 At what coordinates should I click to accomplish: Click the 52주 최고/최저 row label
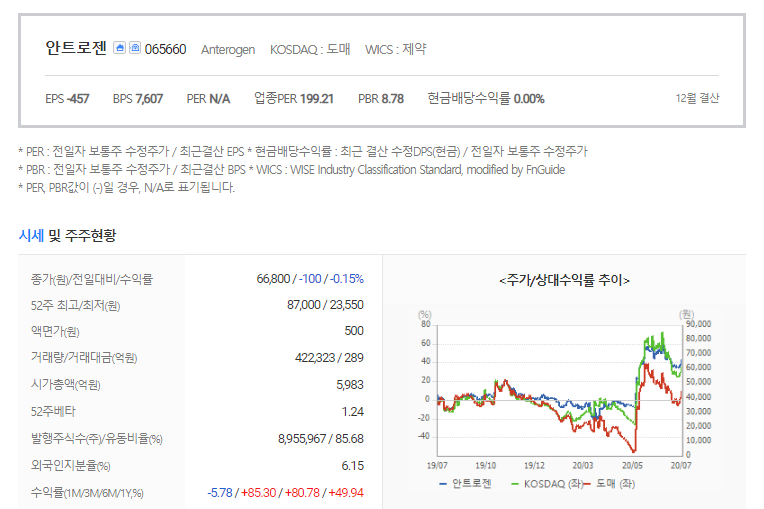(76, 305)
